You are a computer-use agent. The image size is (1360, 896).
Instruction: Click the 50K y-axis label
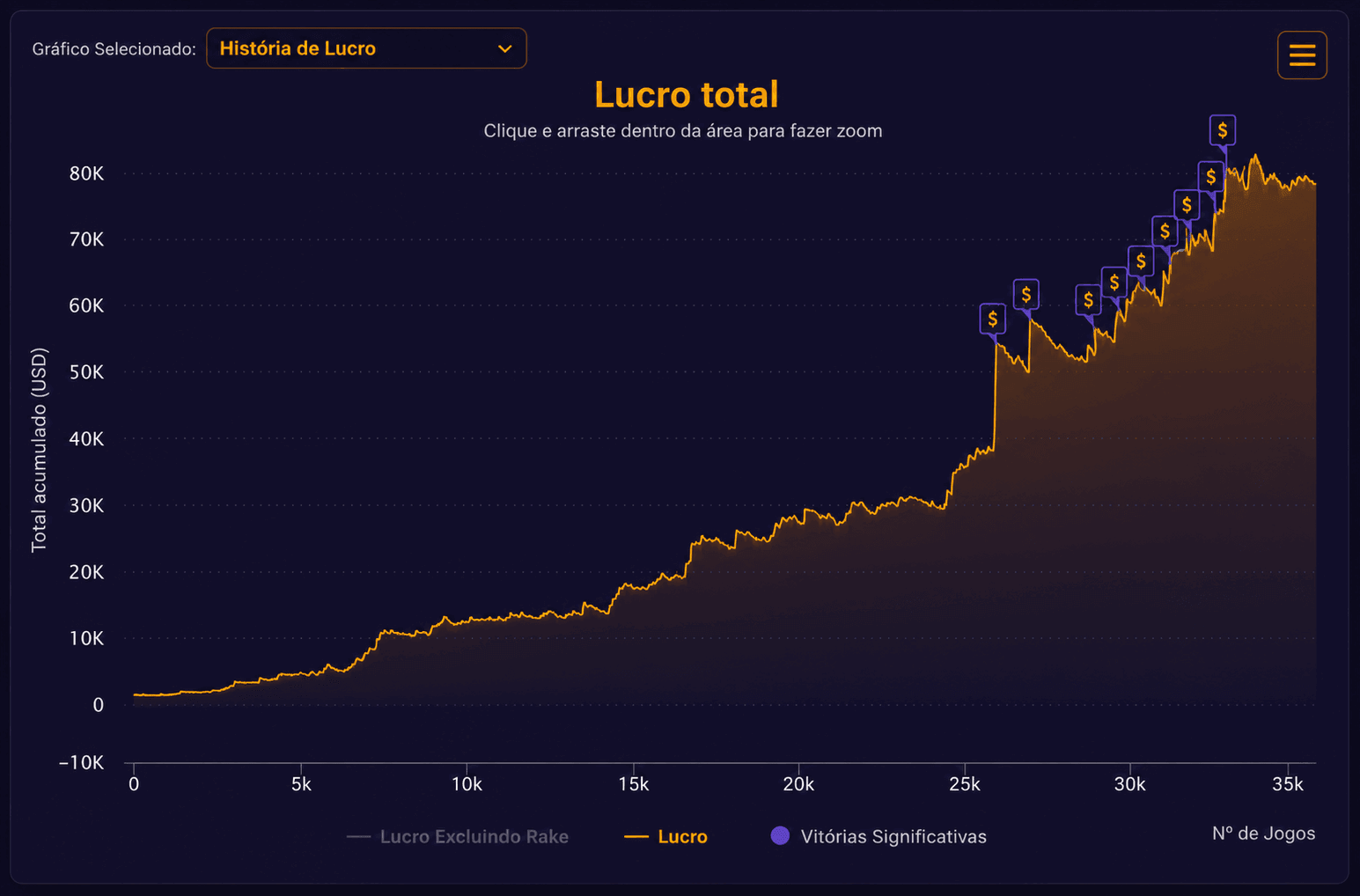tap(86, 372)
